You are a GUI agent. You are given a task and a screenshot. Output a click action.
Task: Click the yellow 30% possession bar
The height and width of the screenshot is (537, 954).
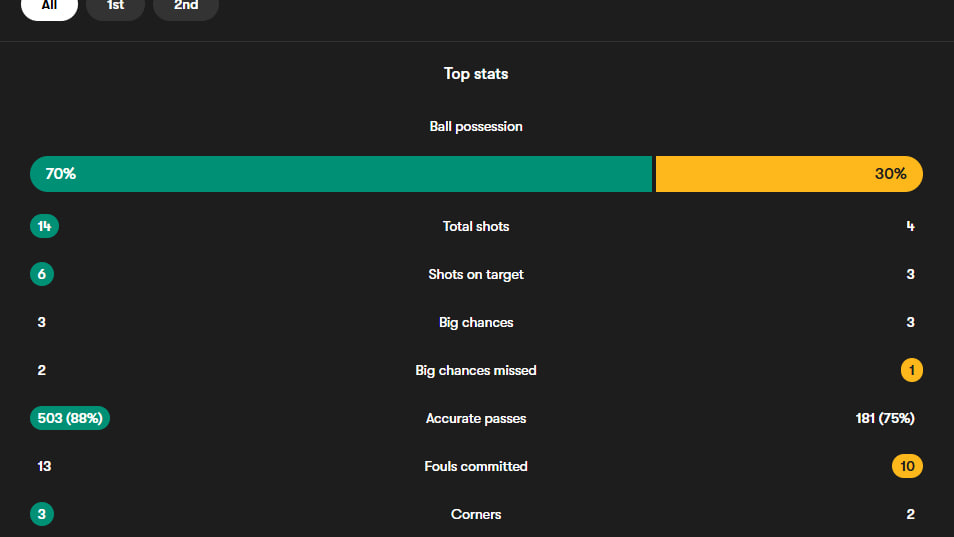click(x=788, y=174)
